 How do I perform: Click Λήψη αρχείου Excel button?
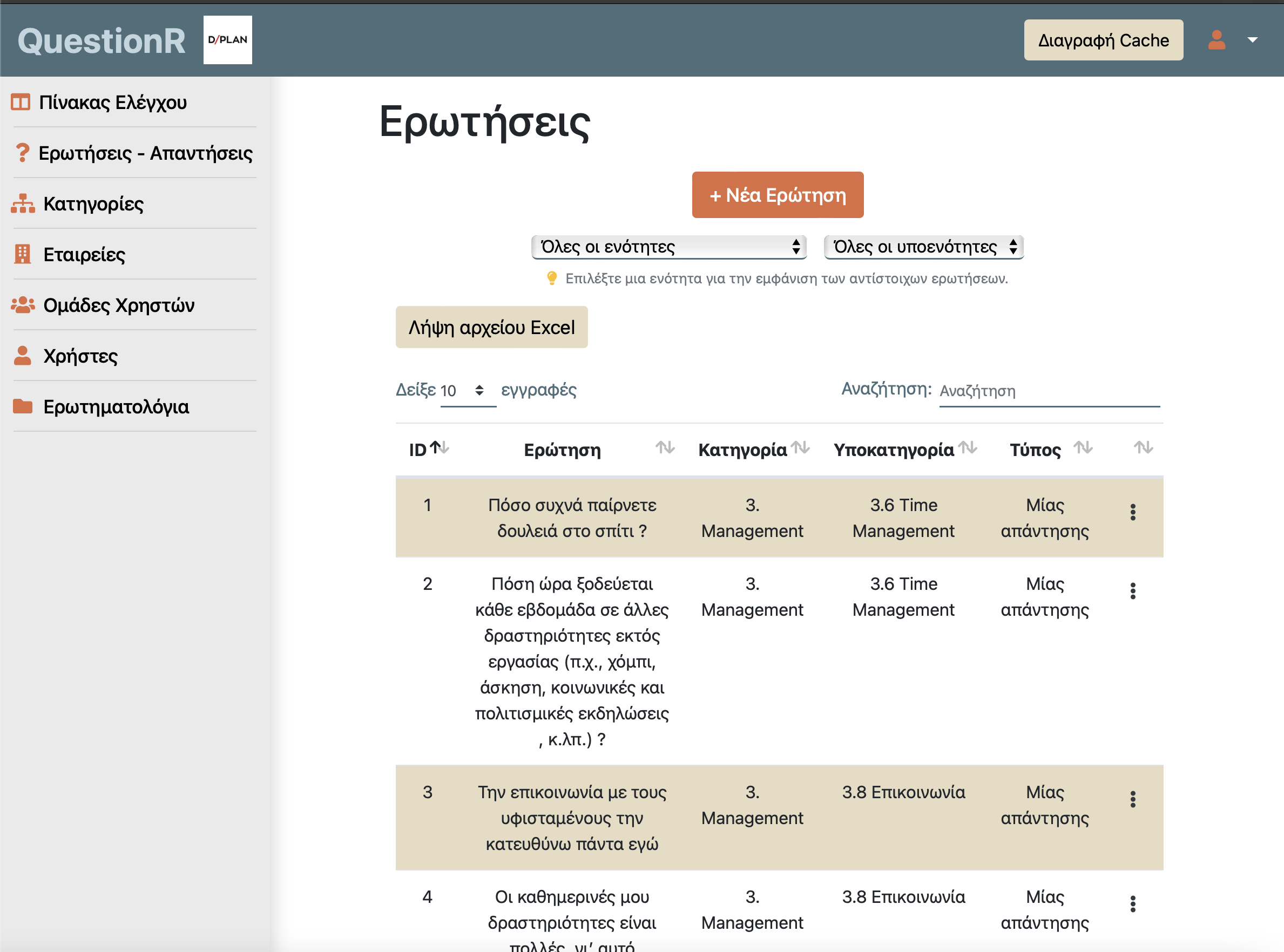[x=492, y=328]
